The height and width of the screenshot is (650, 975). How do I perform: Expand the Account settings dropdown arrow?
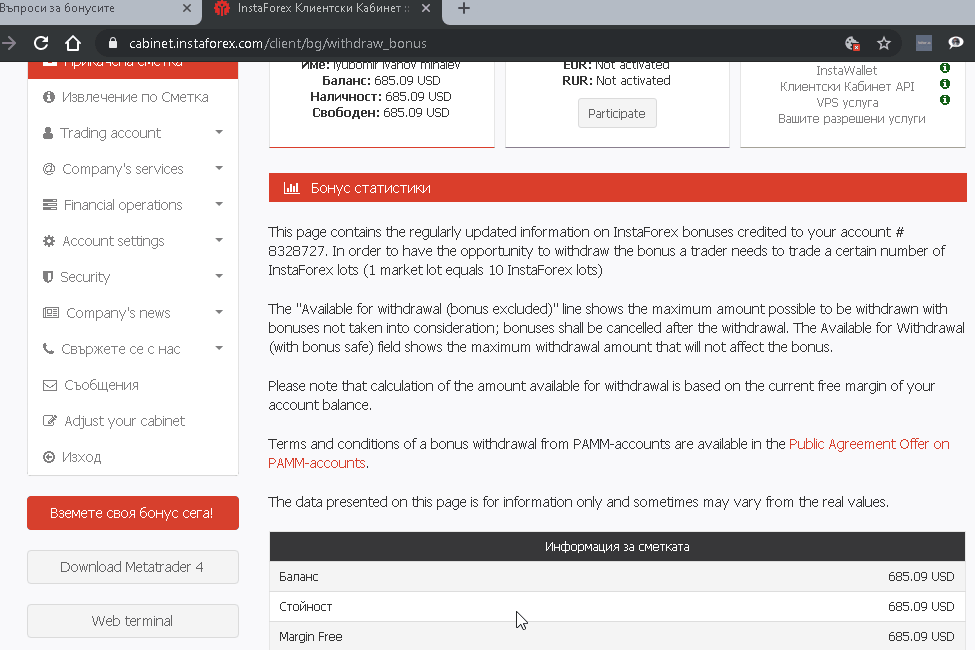tap(219, 240)
